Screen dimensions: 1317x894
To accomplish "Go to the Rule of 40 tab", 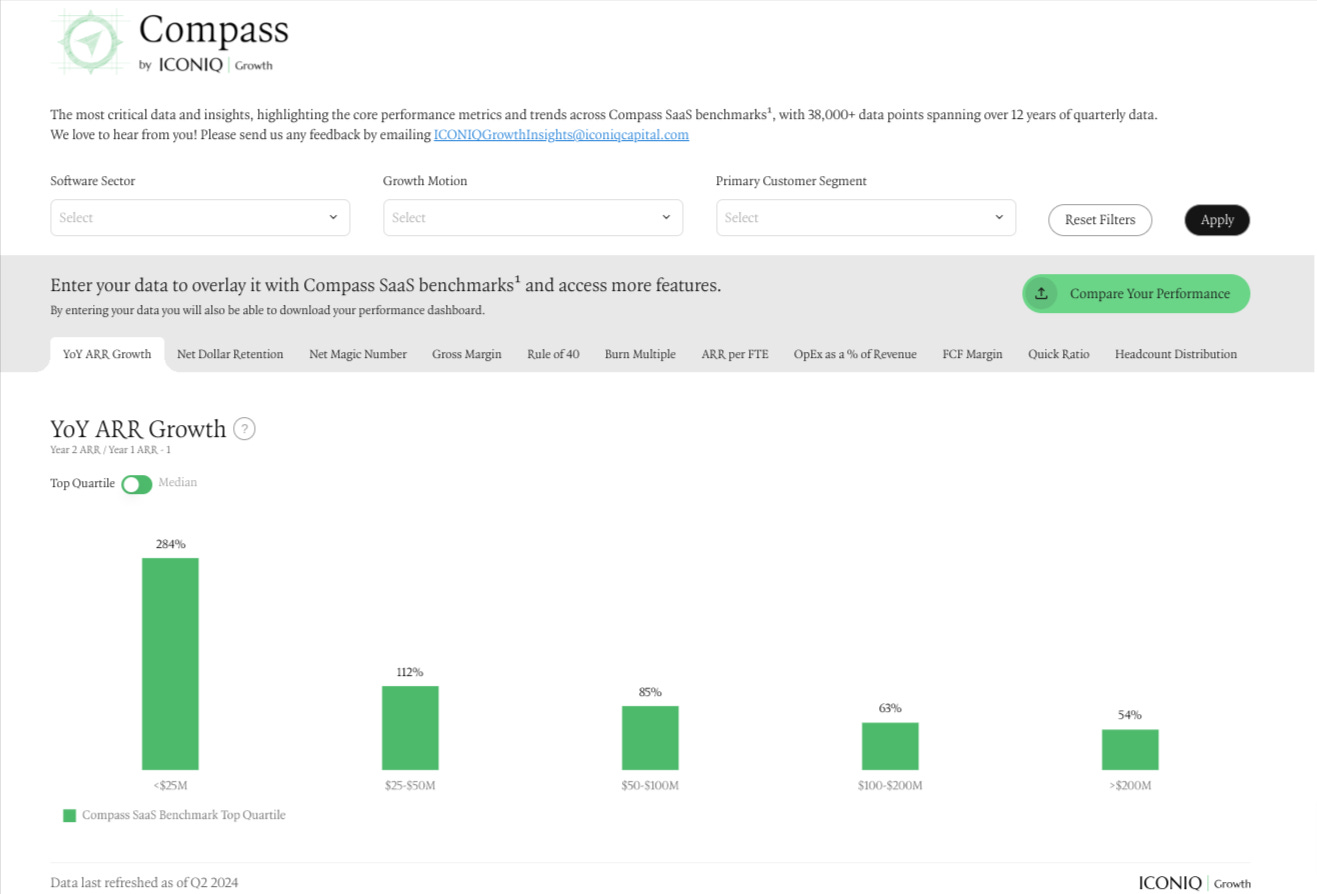I will point(553,354).
